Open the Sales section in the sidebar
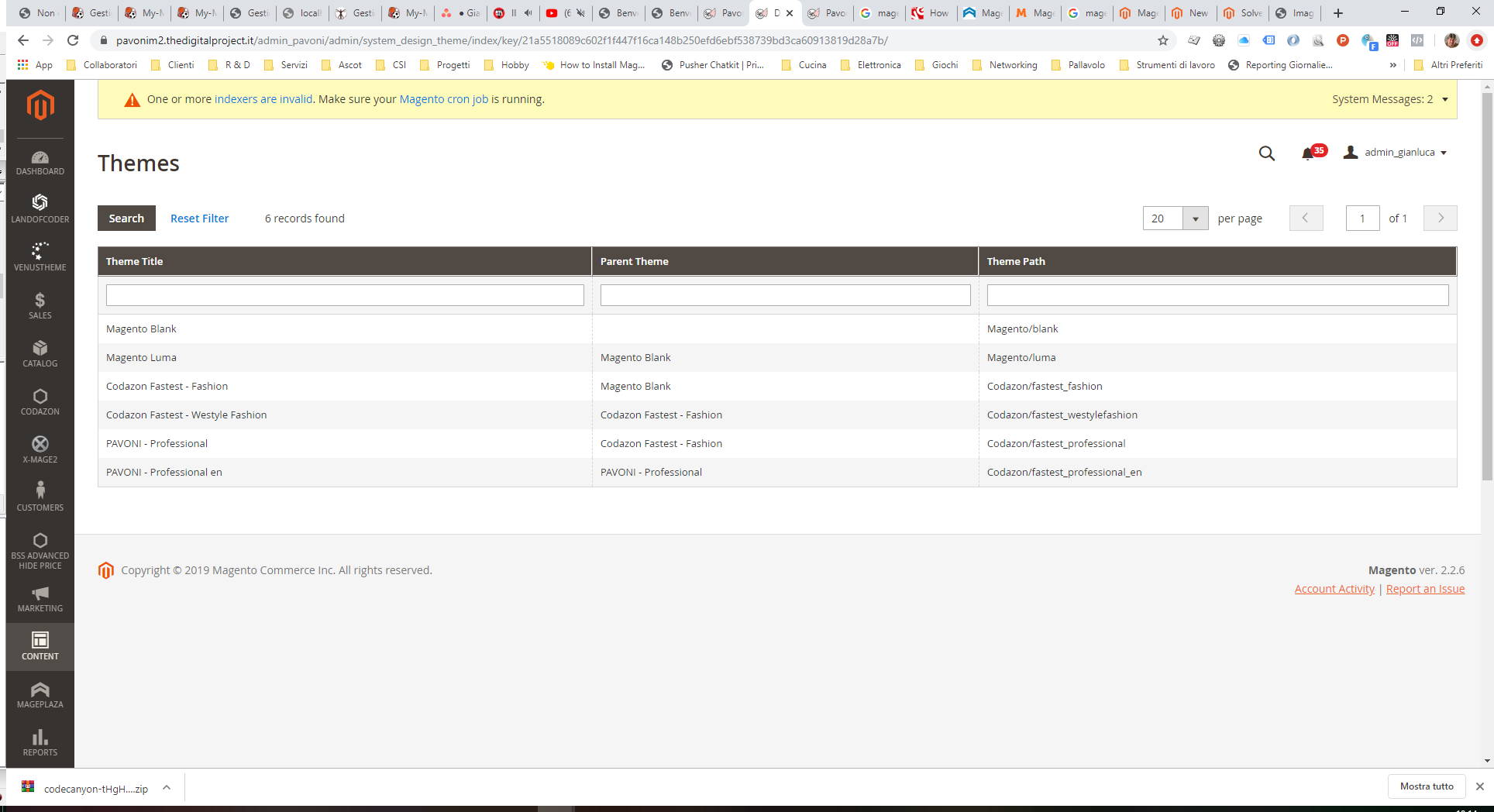 click(x=40, y=305)
